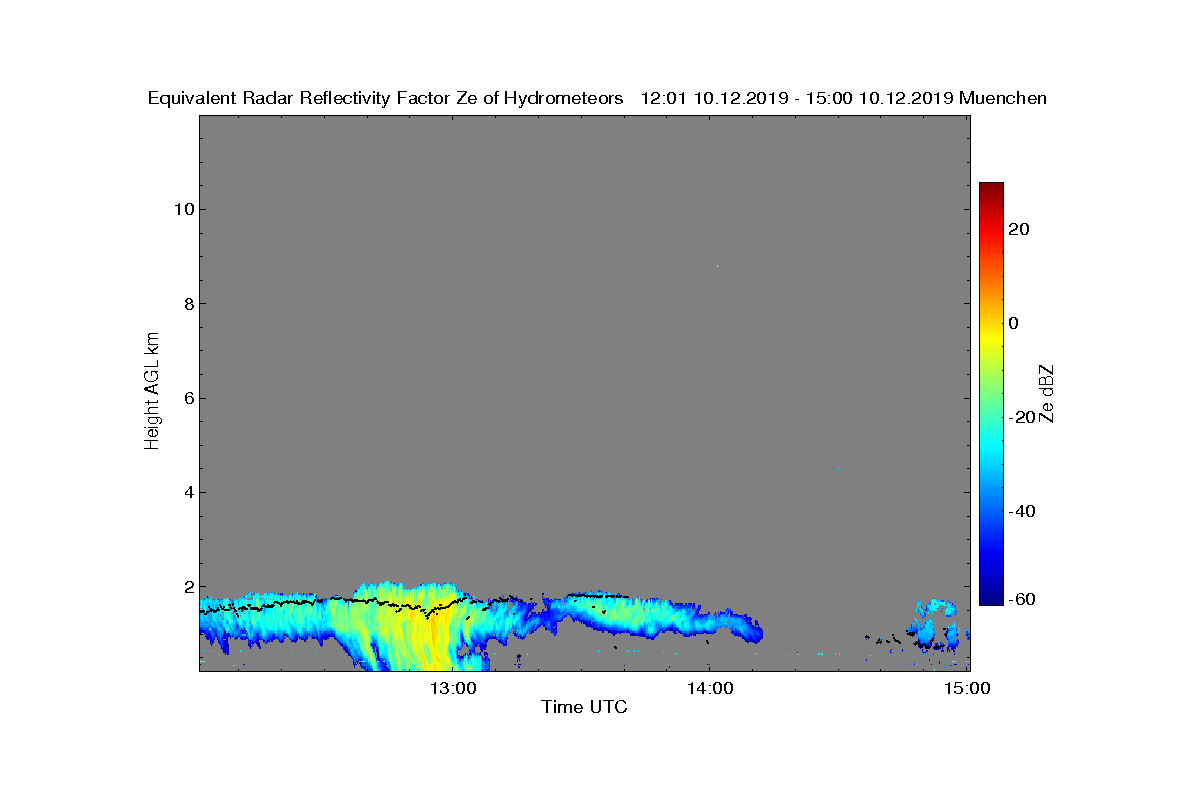Click the dark blue bottom of colorbar
This screenshot has height=800, width=1200.
coord(991,597)
